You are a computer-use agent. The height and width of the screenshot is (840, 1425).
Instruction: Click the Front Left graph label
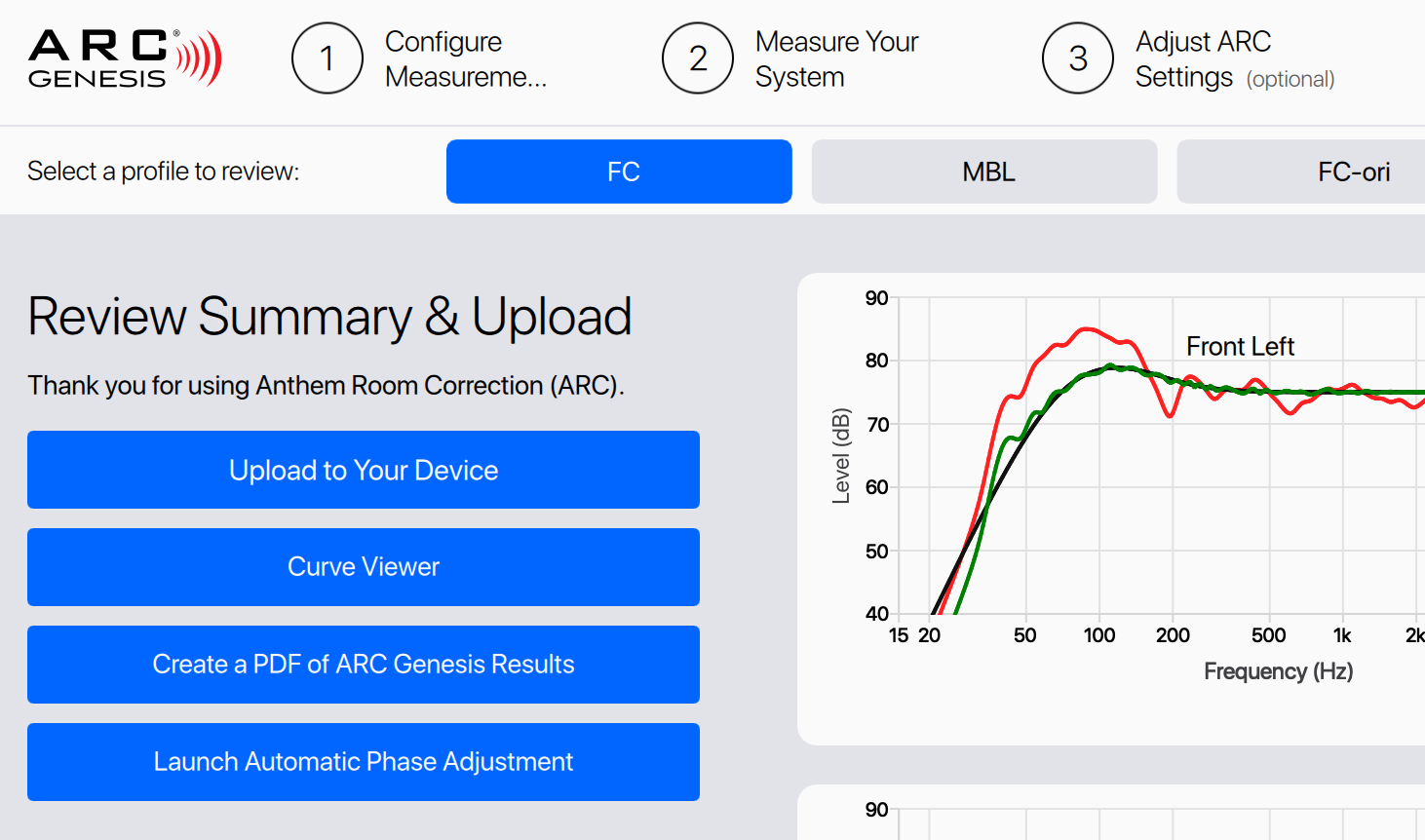click(x=1240, y=346)
